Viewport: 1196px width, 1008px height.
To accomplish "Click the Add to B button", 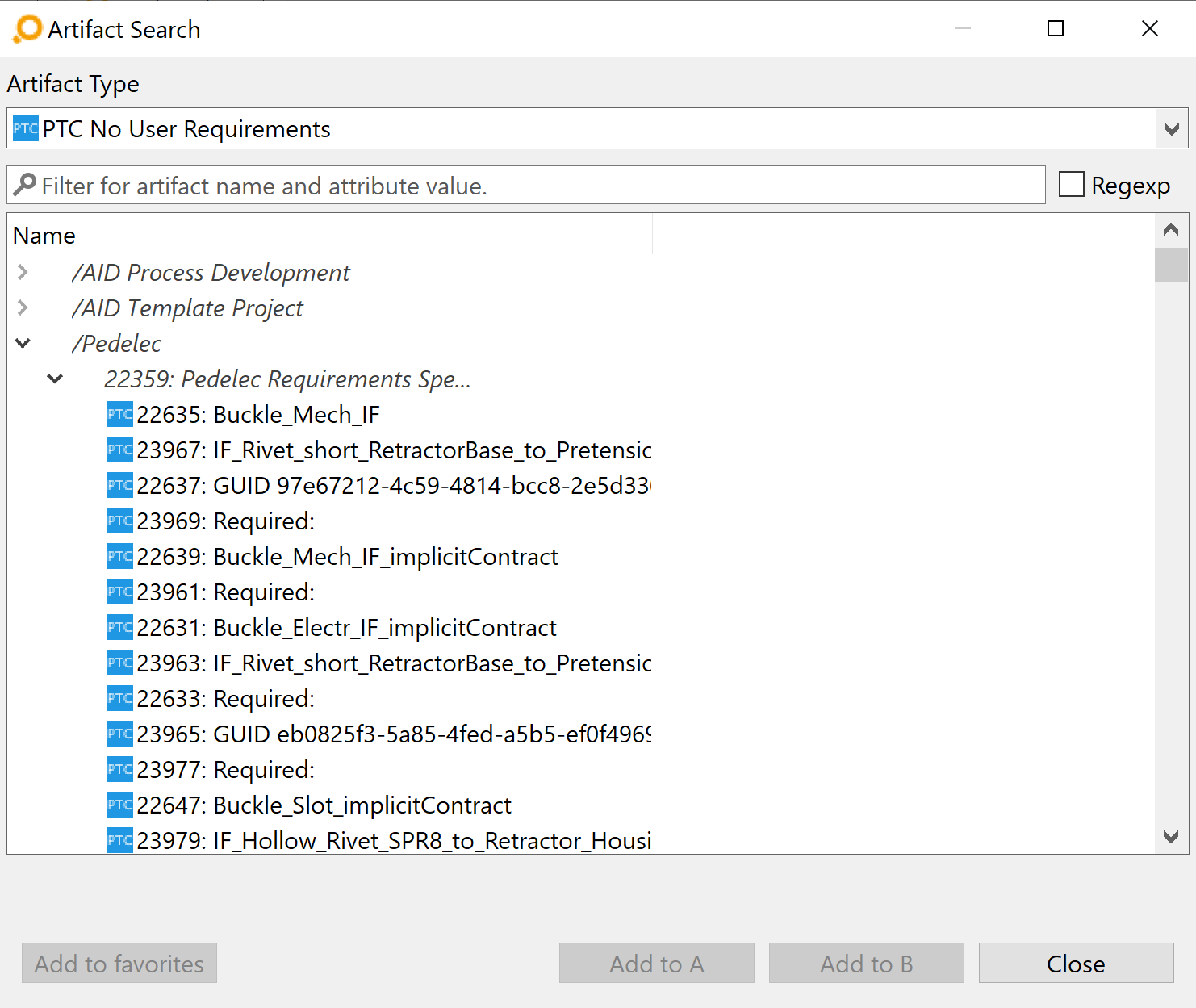I will [x=867, y=963].
